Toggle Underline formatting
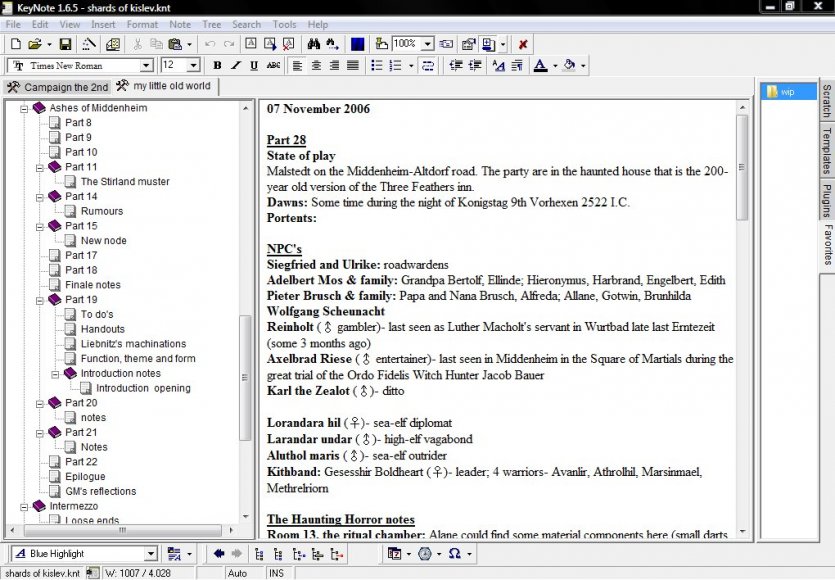This screenshot has width=835, height=580. point(254,66)
